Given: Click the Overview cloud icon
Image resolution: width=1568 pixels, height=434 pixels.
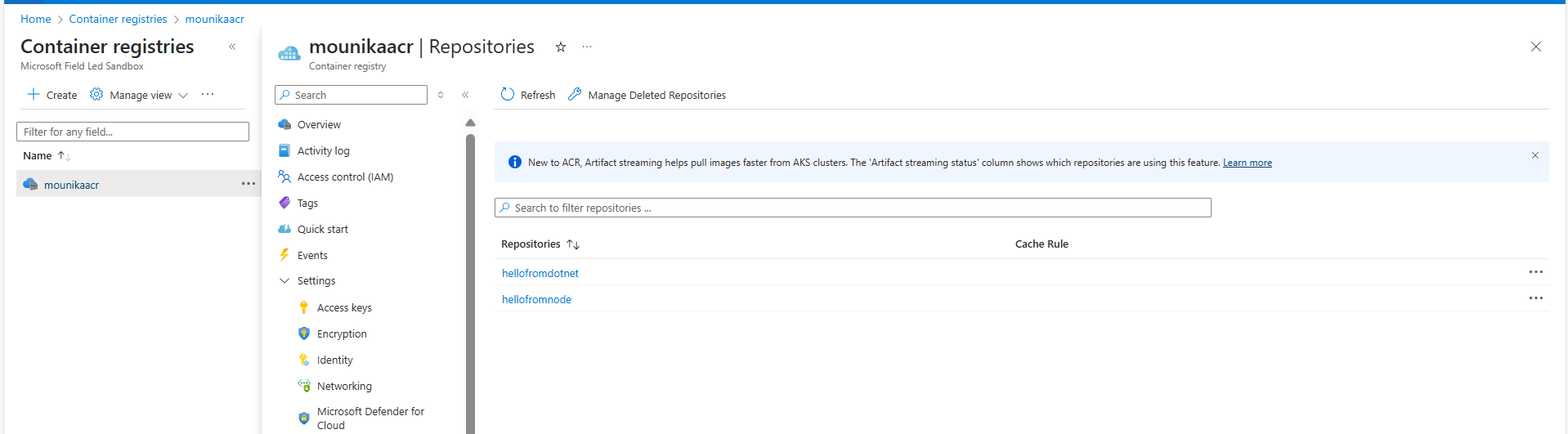Looking at the screenshot, I should tap(284, 124).
